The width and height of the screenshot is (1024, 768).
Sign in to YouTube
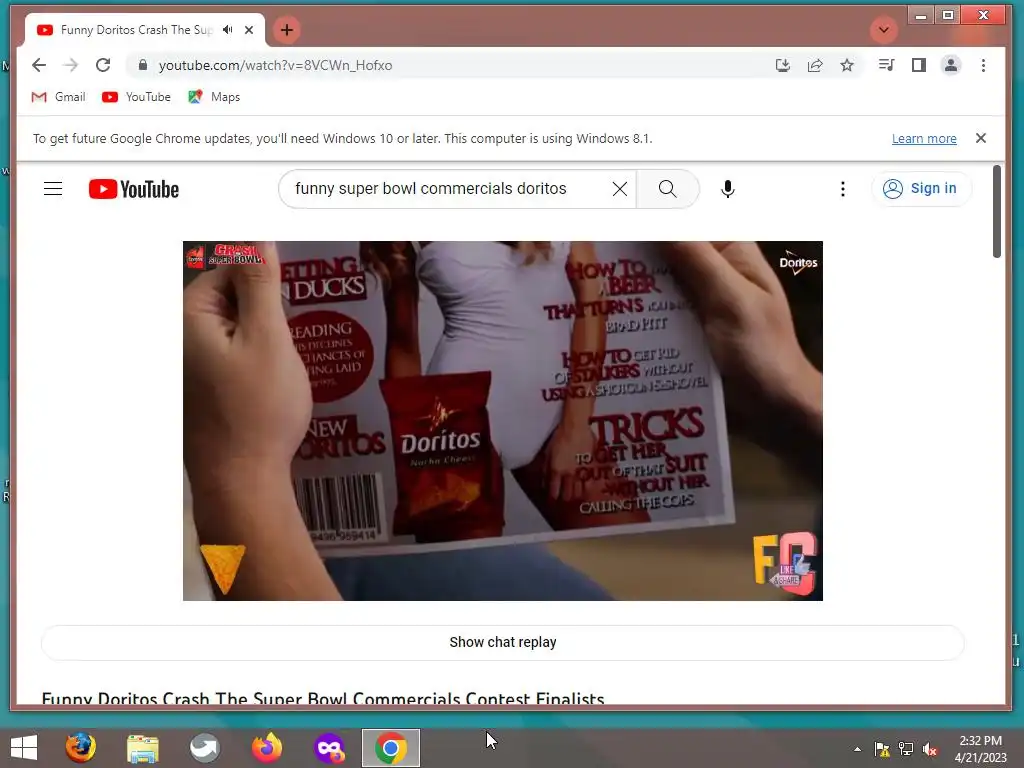[921, 189]
